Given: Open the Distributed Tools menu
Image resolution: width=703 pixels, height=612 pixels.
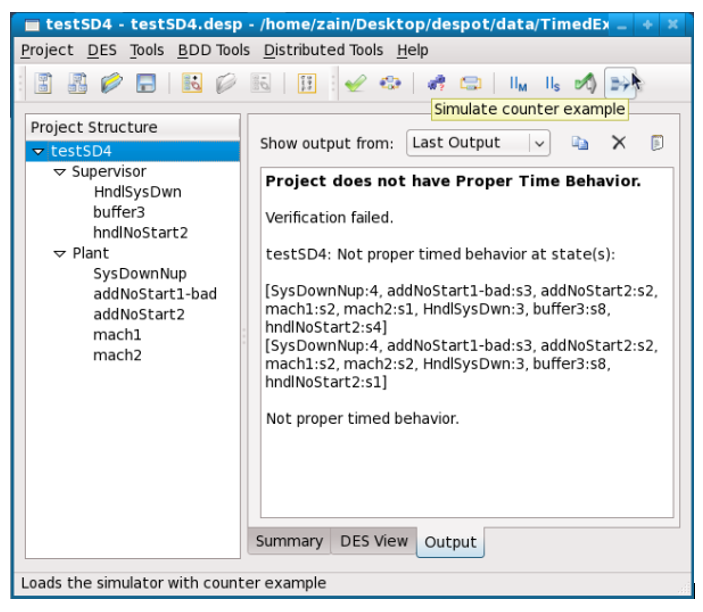Looking at the screenshot, I should click(x=324, y=50).
